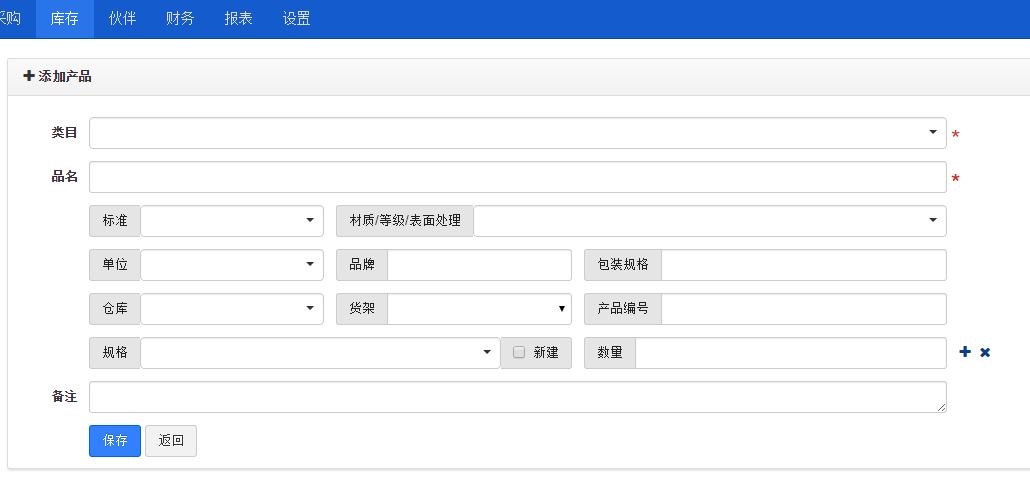Image resolution: width=1030 pixels, height=490 pixels.
Task: Expand the 材质/等级/表面处理 dropdown
Action: click(710, 221)
